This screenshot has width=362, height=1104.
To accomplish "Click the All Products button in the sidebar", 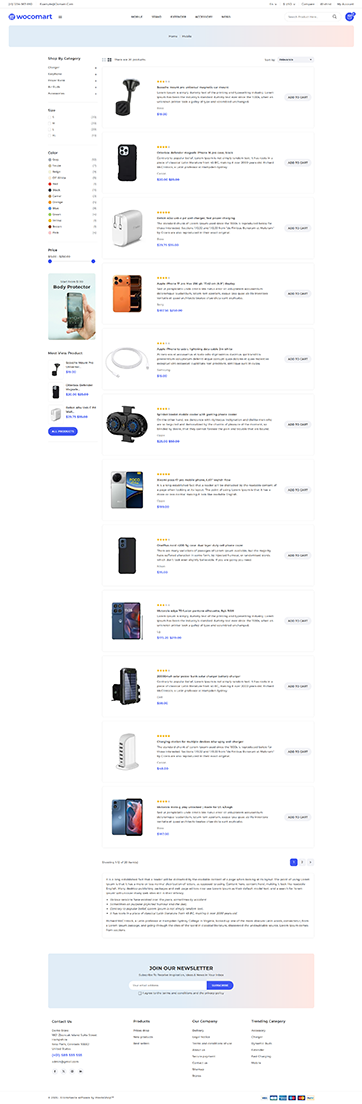I will click(x=63, y=430).
